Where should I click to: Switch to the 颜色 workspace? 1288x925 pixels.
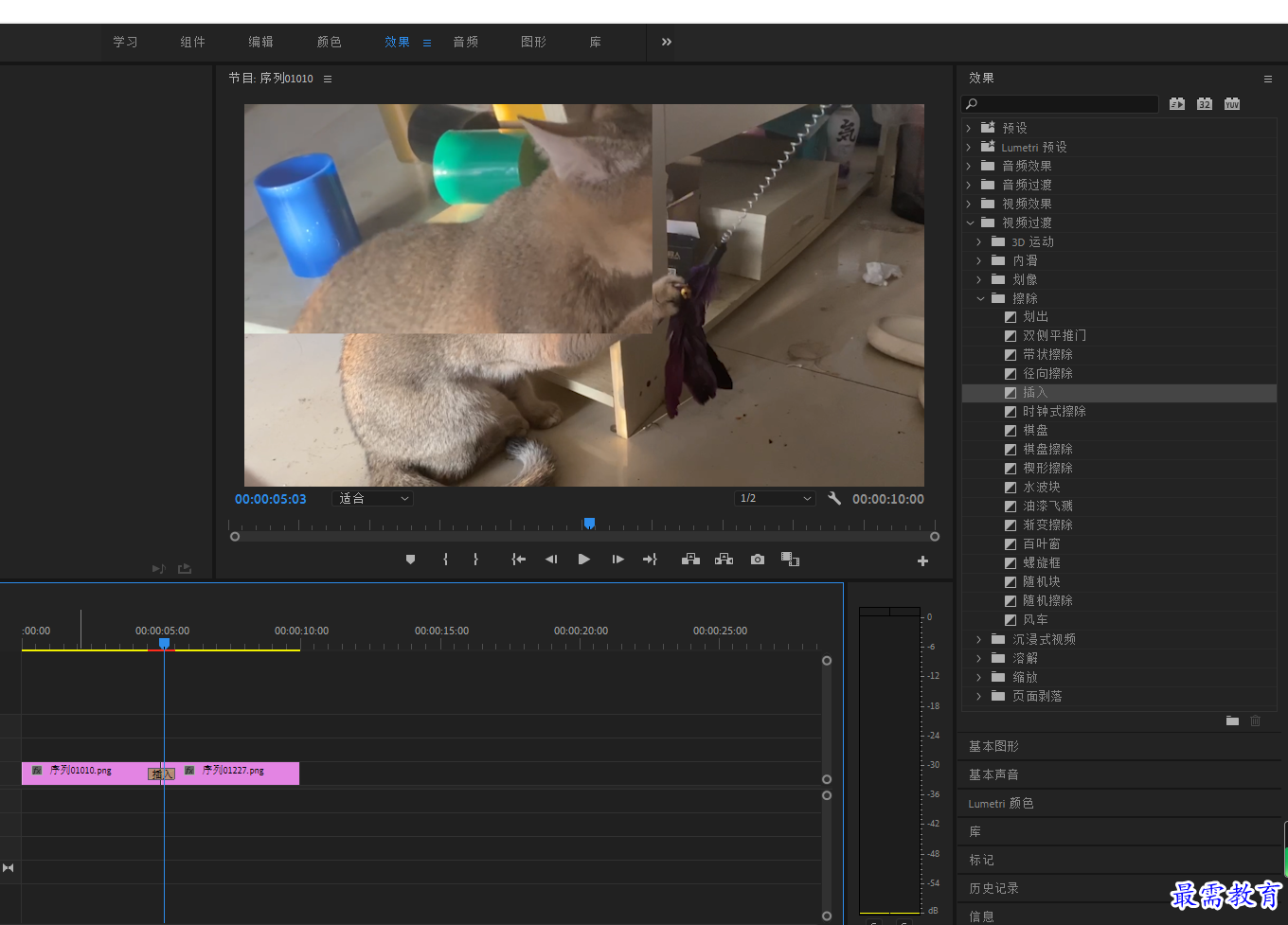330,42
